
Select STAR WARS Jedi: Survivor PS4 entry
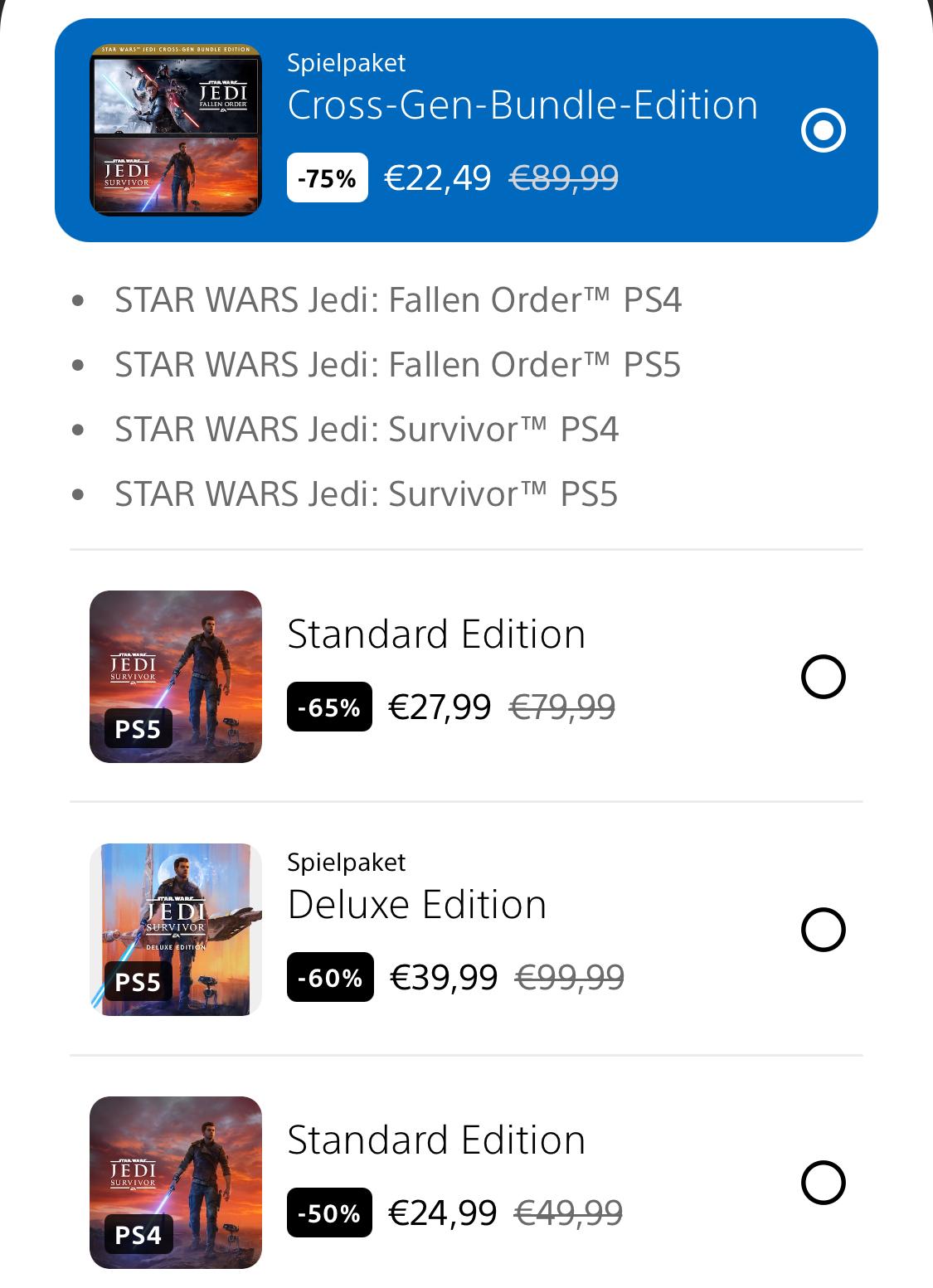(x=367, y=430)
